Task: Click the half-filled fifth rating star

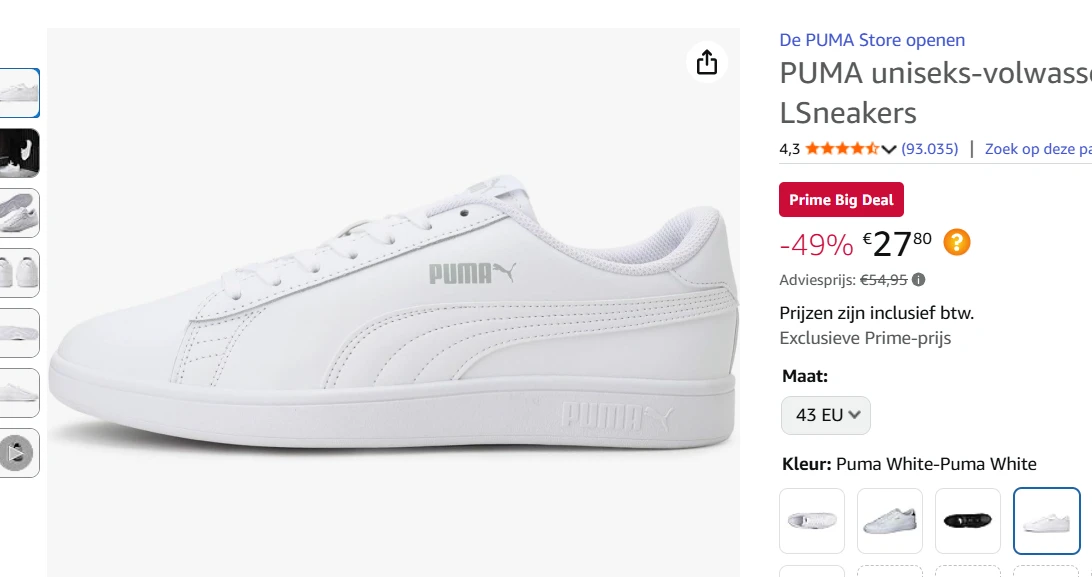Action: pos(872,148)
